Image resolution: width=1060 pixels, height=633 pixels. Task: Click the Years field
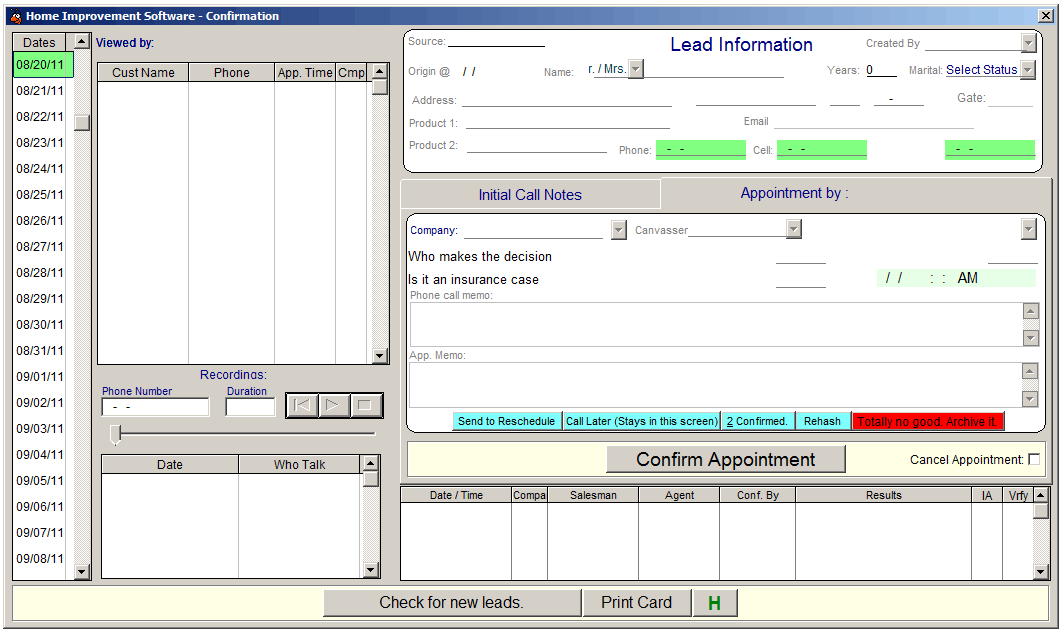pos(881,70)
